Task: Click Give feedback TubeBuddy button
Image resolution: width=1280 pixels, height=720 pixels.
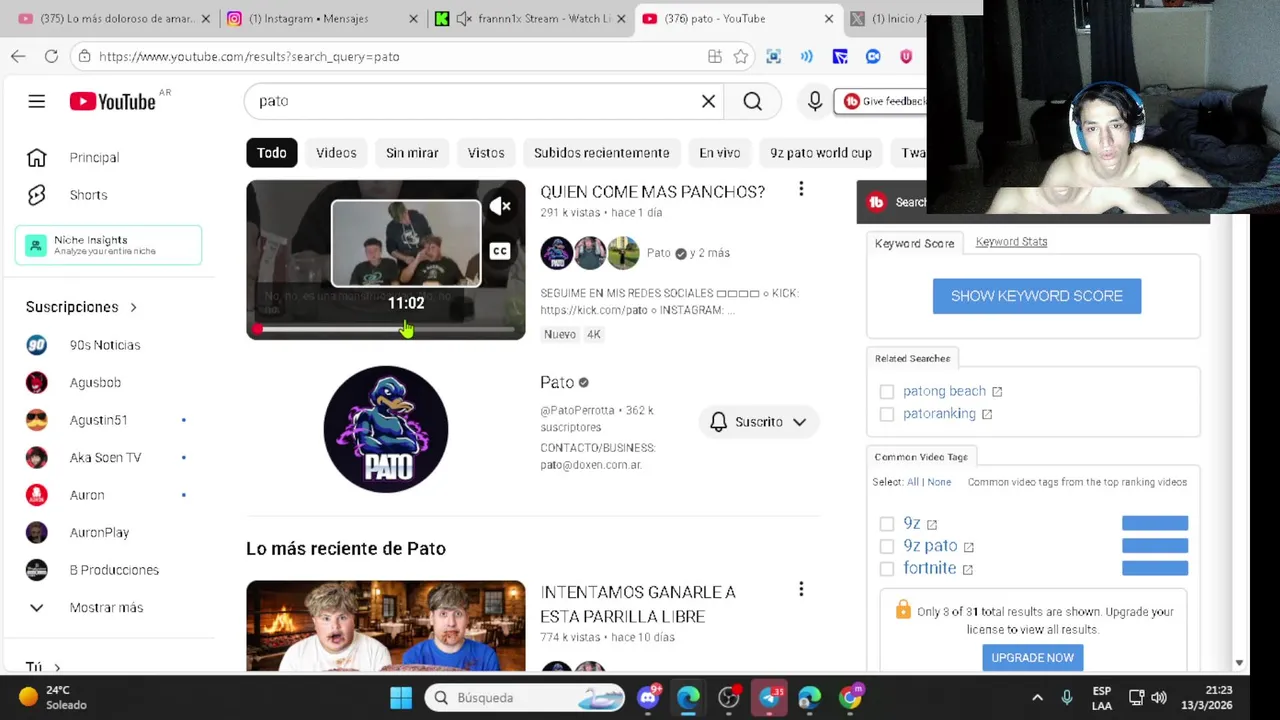Action: 883,101
